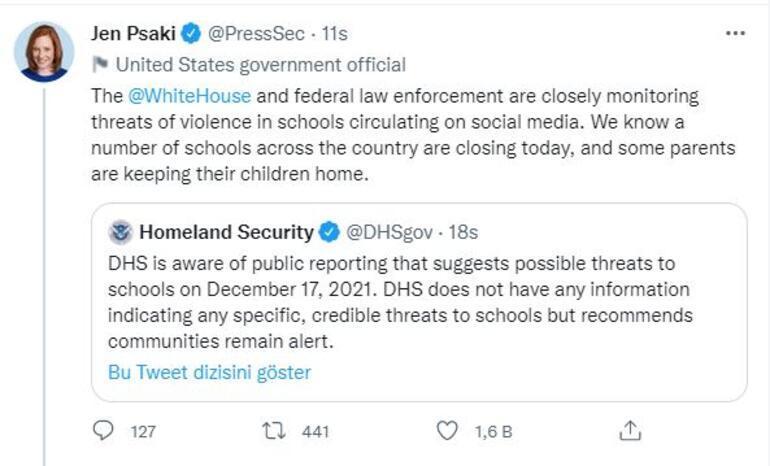Click the @DHSgov handle

(390, 233)
